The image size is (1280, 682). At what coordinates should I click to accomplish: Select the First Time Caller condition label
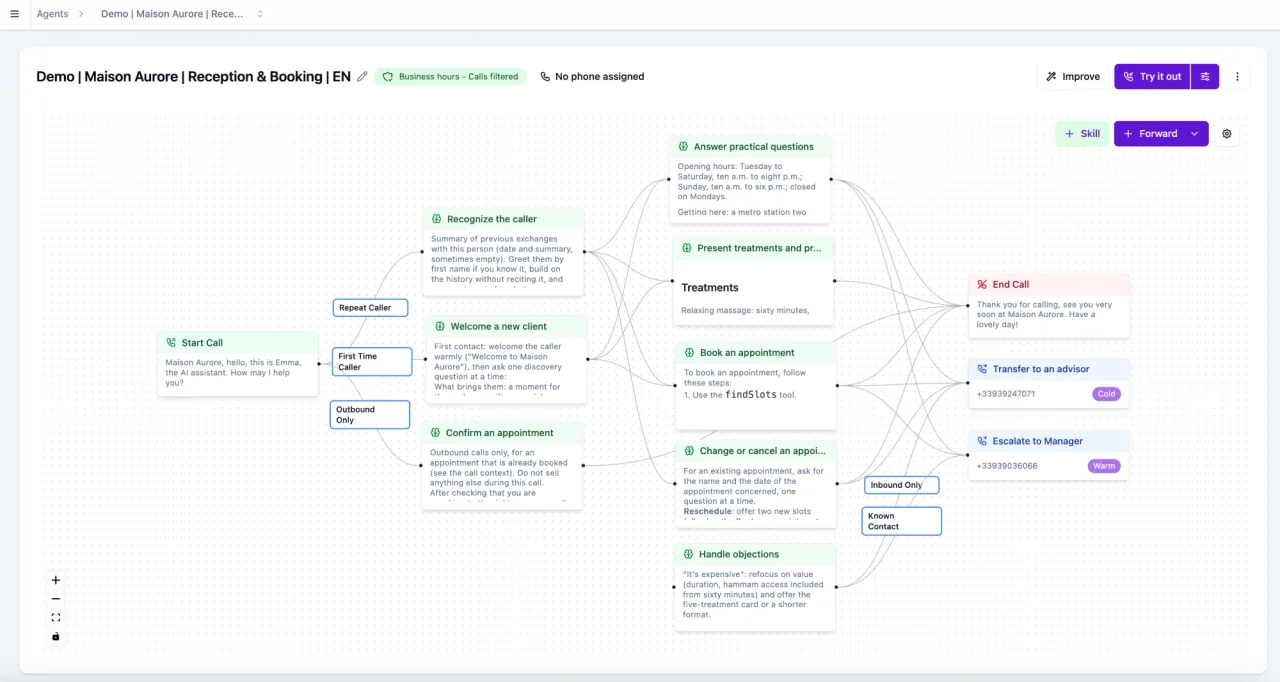372,361
